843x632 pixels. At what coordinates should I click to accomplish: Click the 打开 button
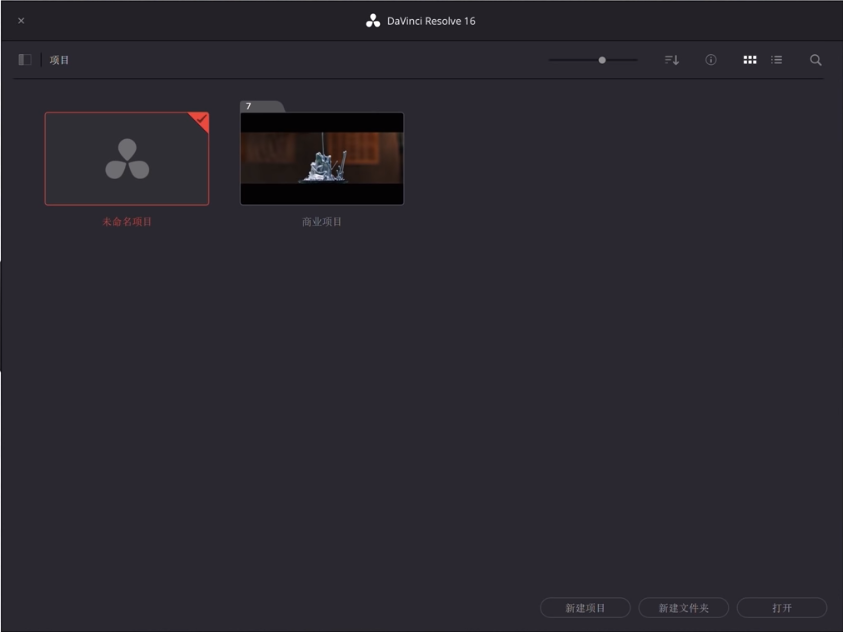point(782,608)
